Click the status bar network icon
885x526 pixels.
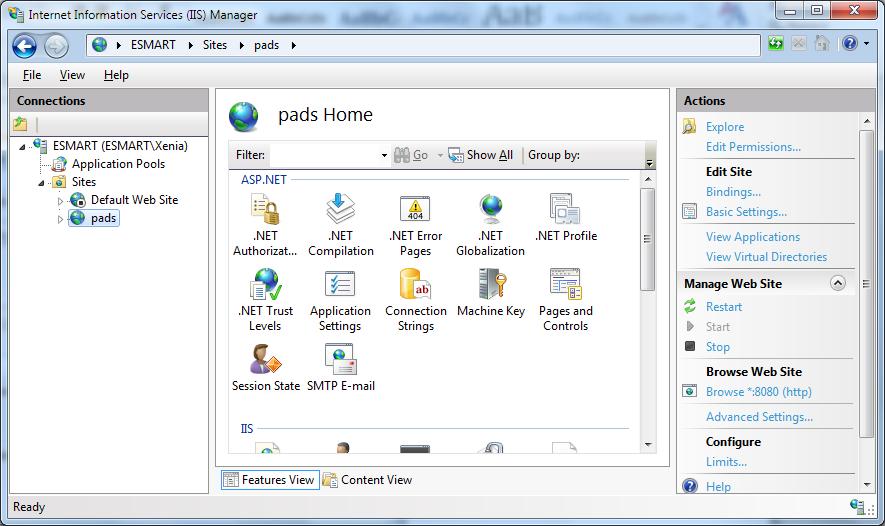coord(857,506)
